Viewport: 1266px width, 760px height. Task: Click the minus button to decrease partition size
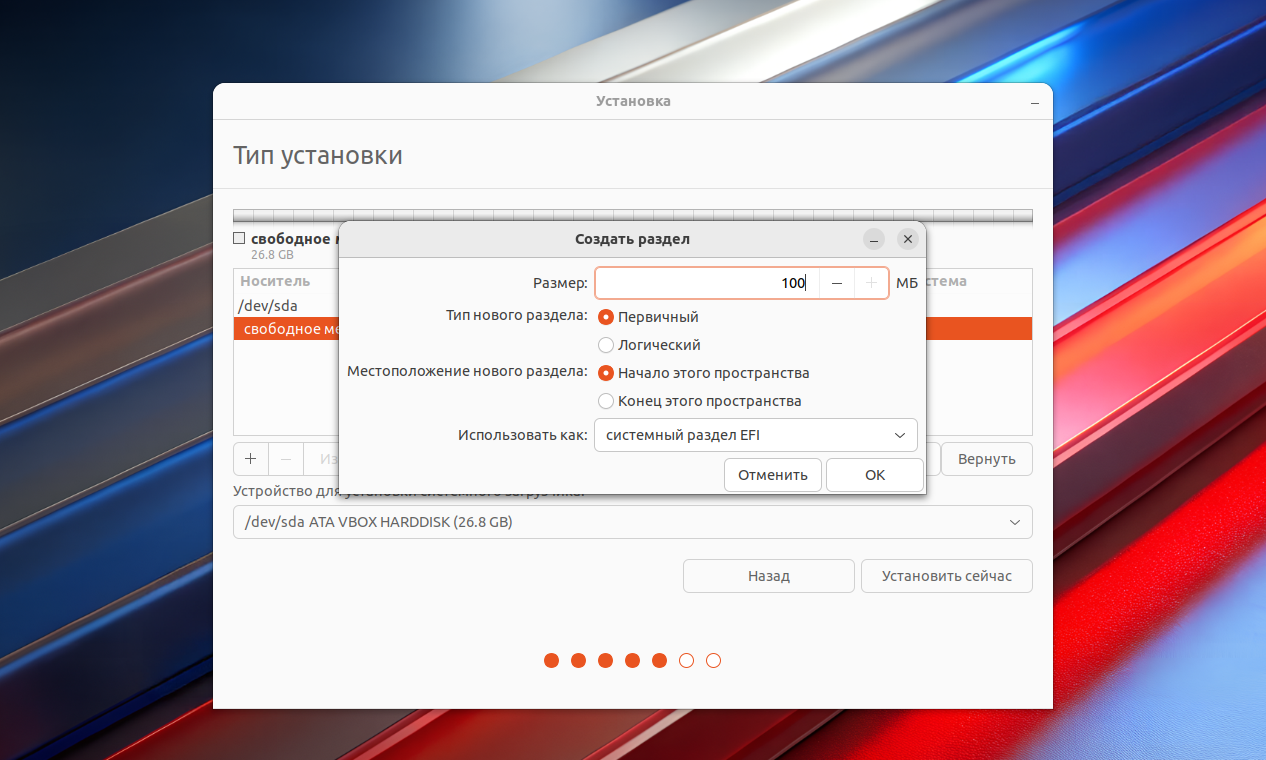coord(837,283)
